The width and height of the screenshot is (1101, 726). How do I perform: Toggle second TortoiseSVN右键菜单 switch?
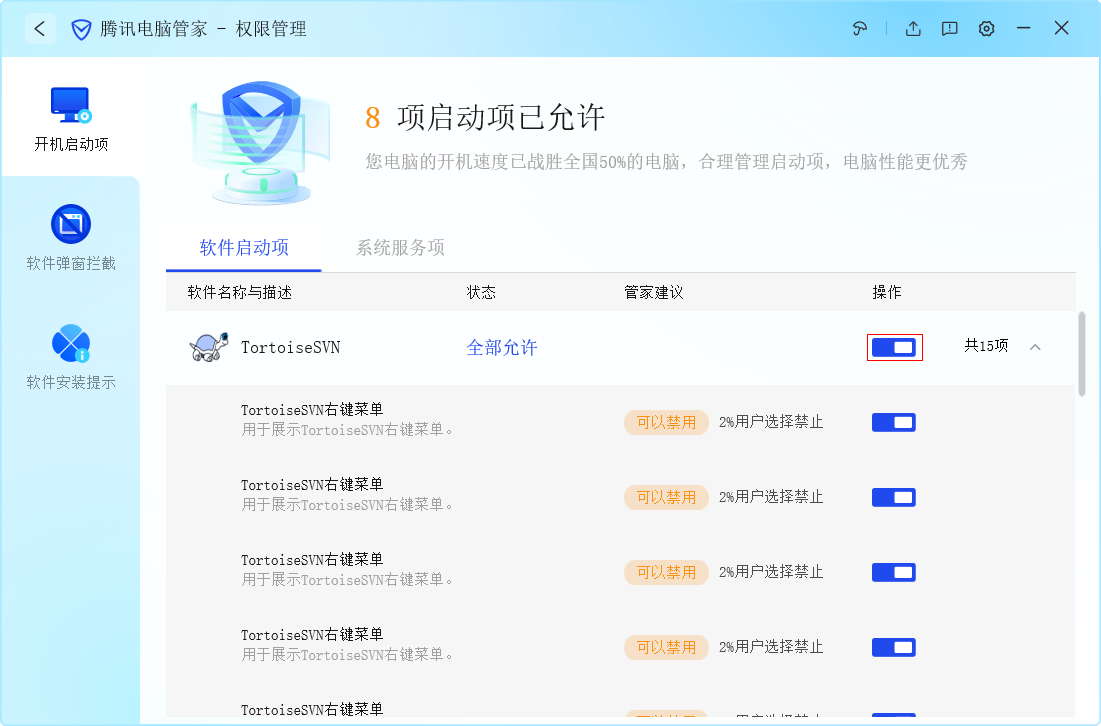[x=894, y=497]
